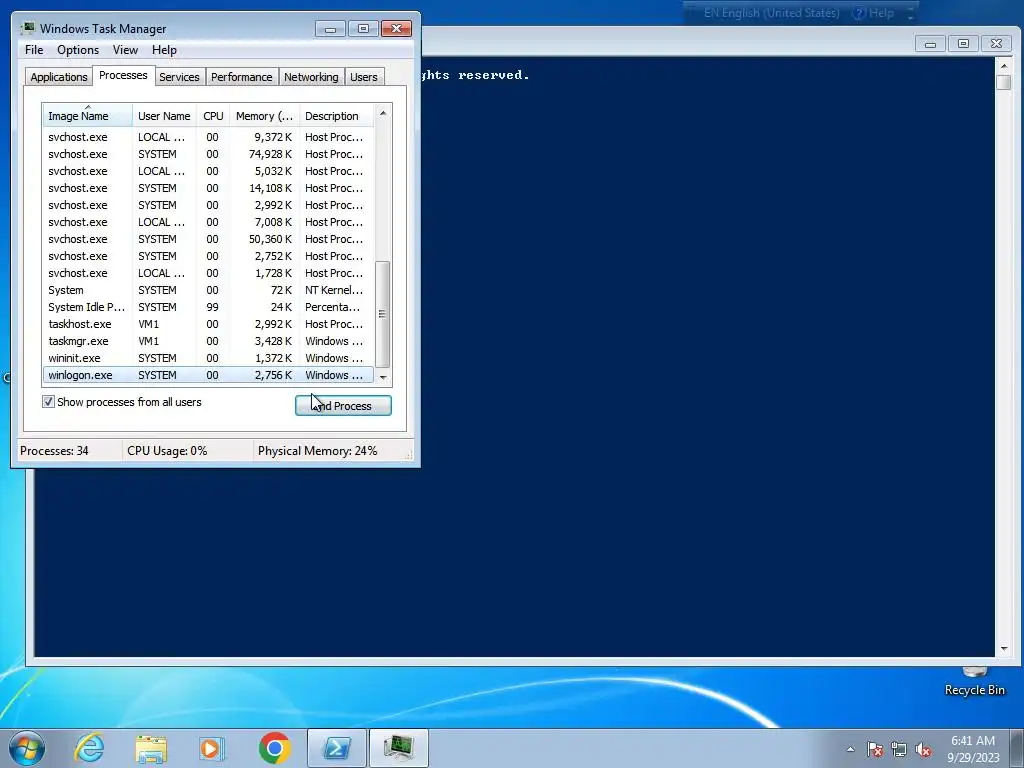The width and height of the screenshot is (1024, 768).
Task: Click the Task Manager title bar icon
Action: click(x=28, y=28)
